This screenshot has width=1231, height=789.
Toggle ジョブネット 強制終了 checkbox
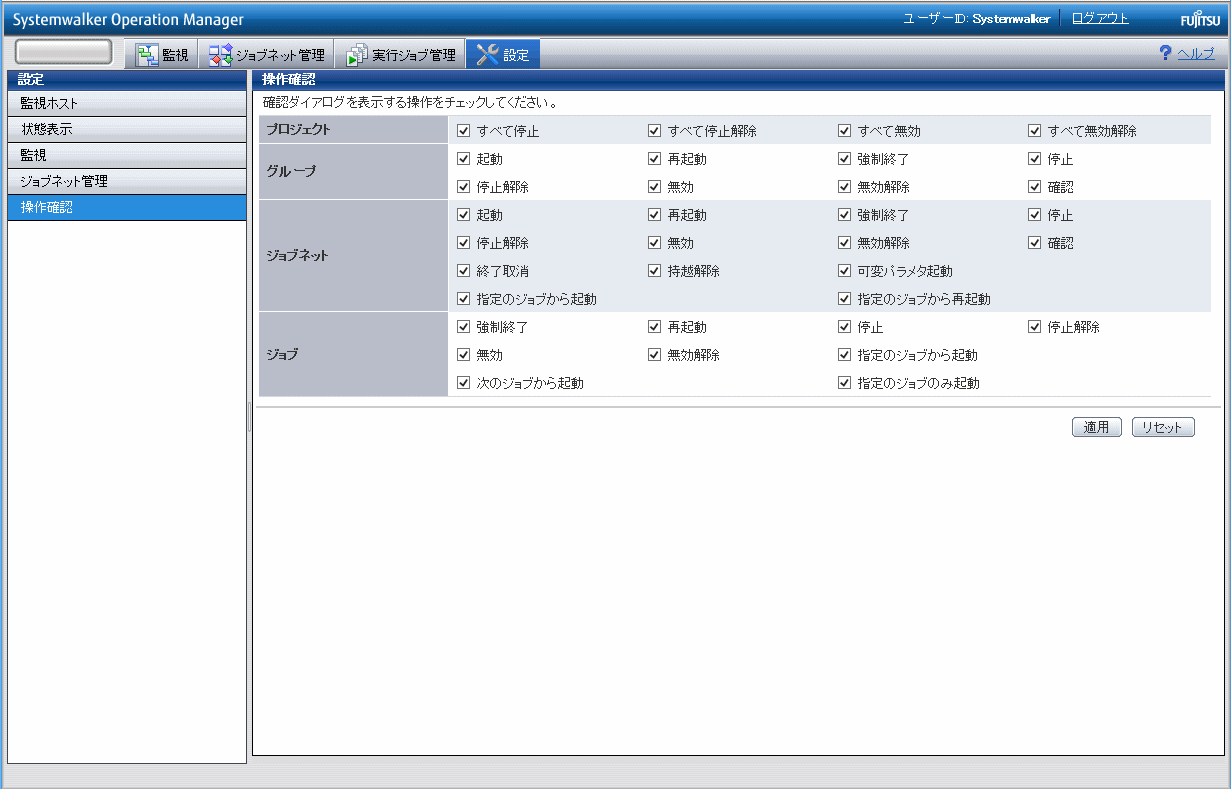[845, 214]
